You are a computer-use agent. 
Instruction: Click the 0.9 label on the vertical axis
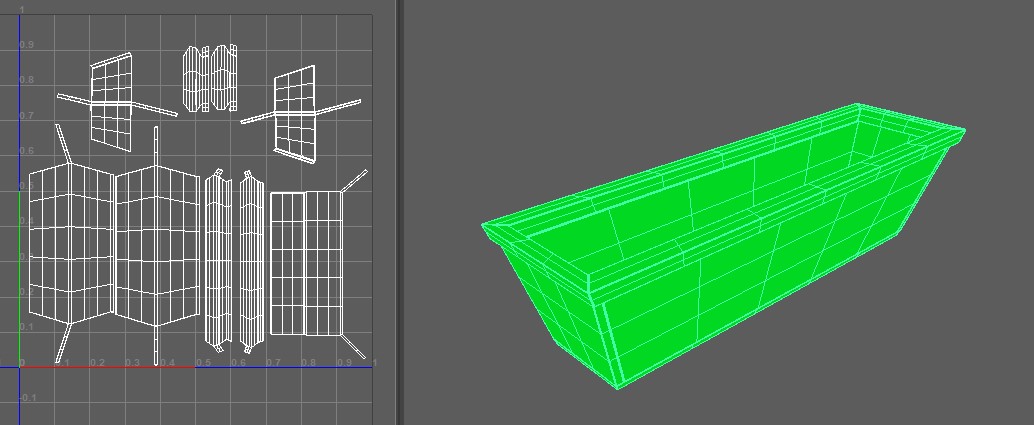pos(28,45)
